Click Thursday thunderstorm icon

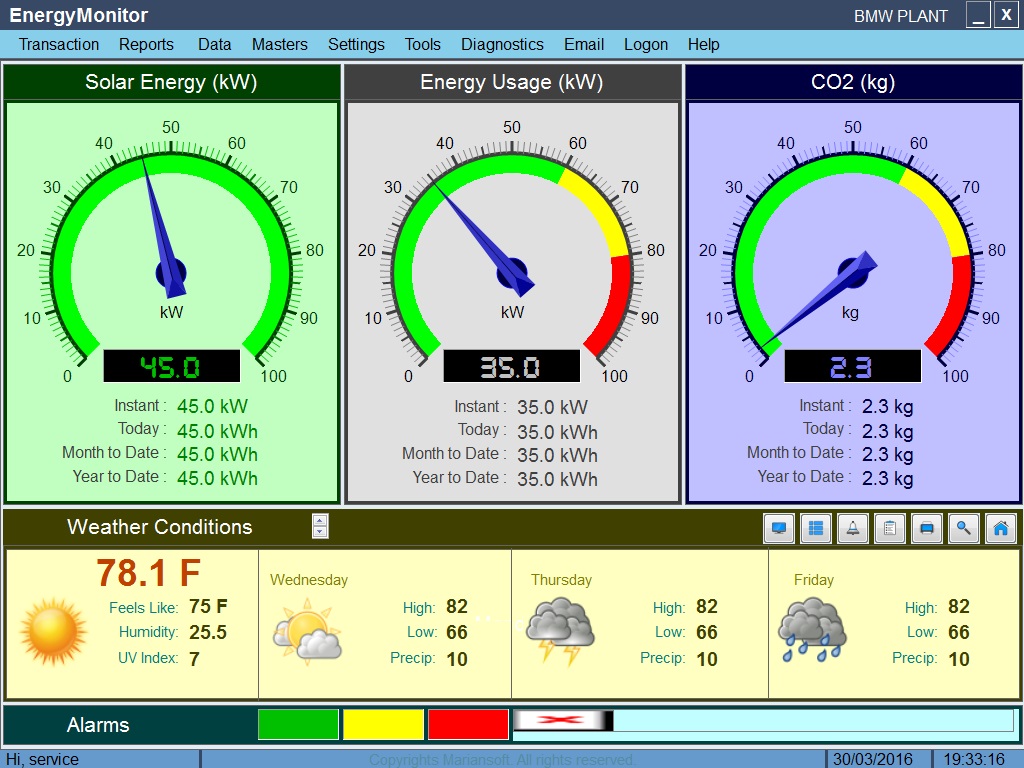pos(560,632)
